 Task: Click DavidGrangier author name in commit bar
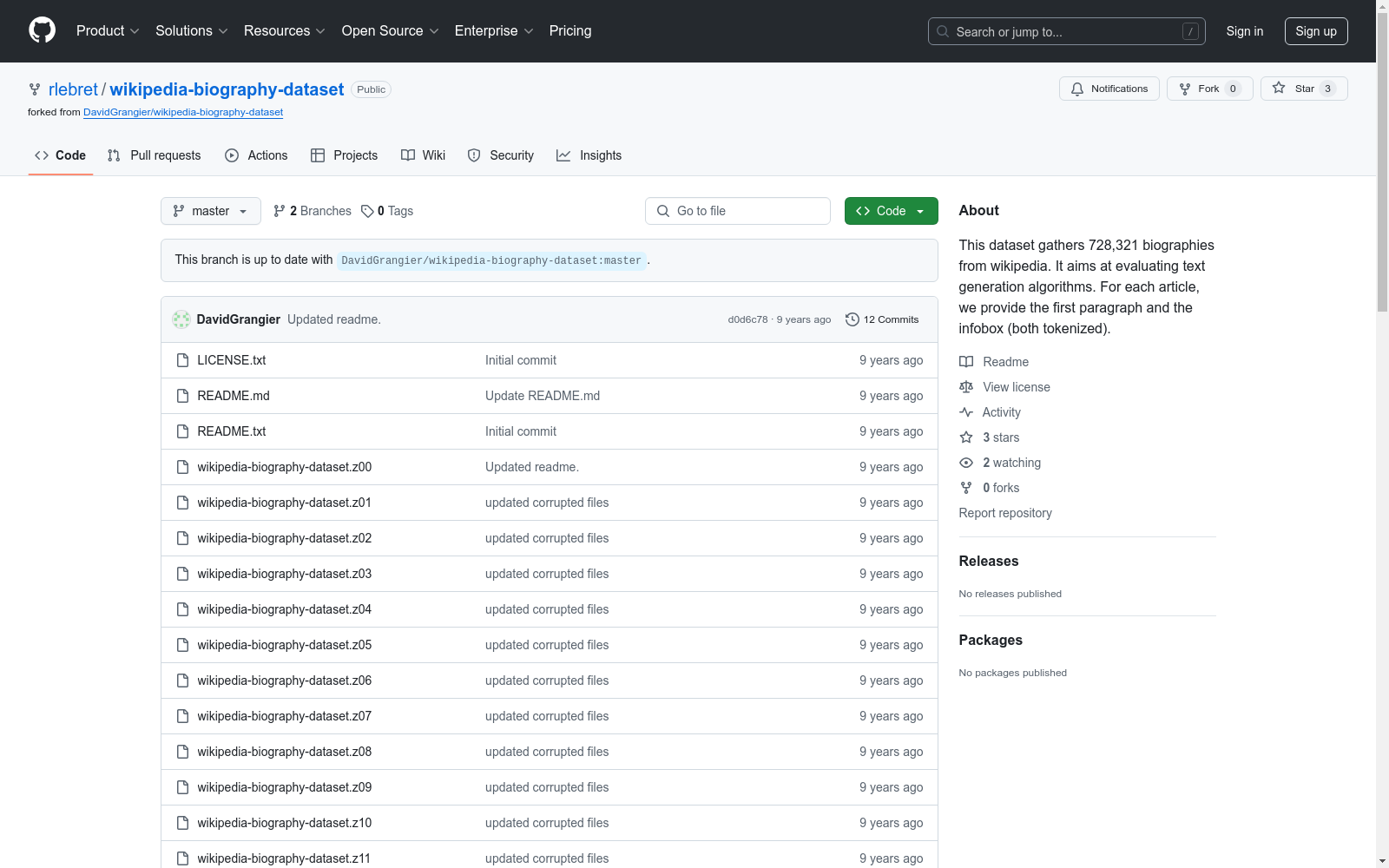pos(239,319)
